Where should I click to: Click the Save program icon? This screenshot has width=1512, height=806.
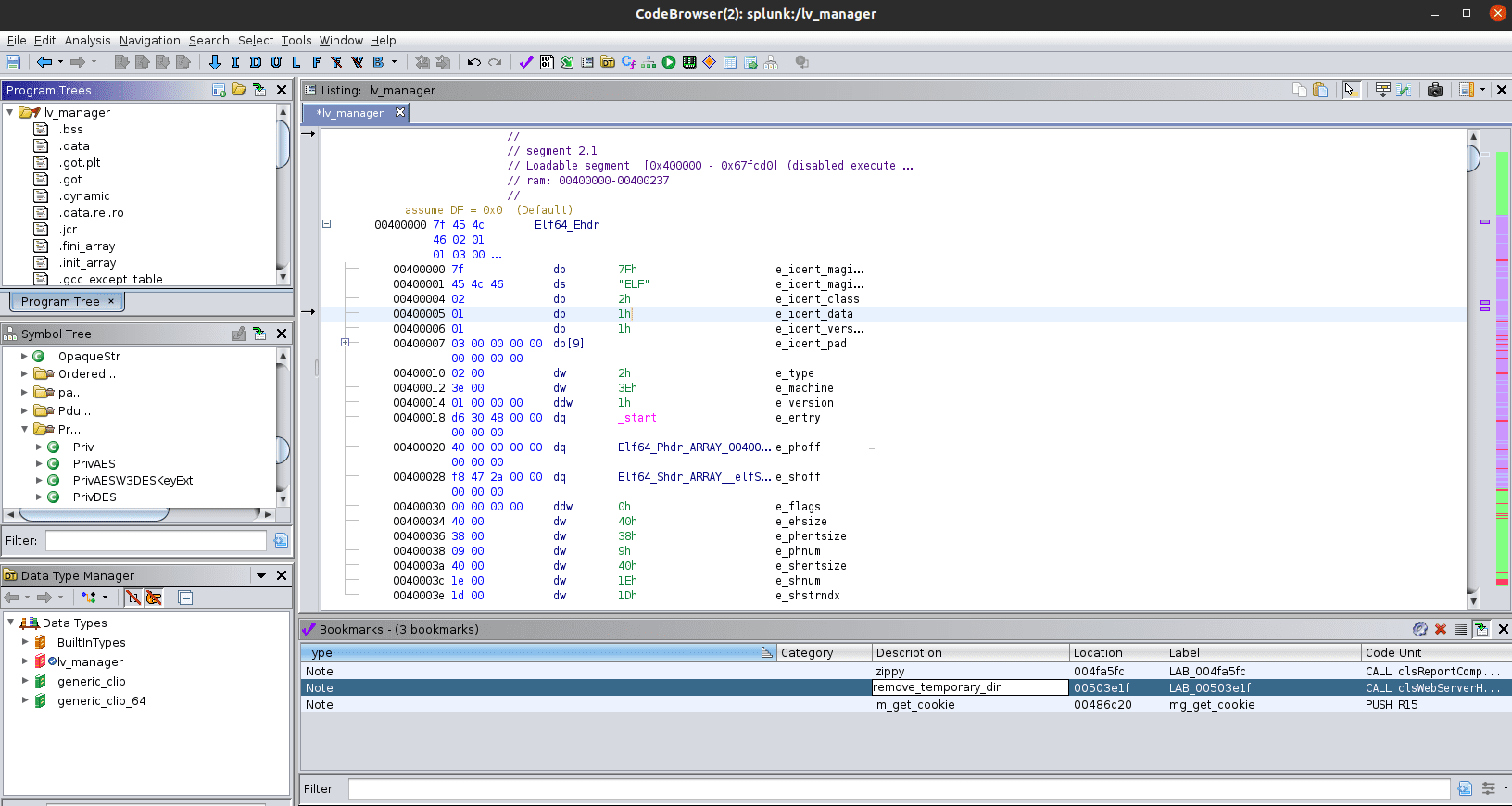[13, 62]
